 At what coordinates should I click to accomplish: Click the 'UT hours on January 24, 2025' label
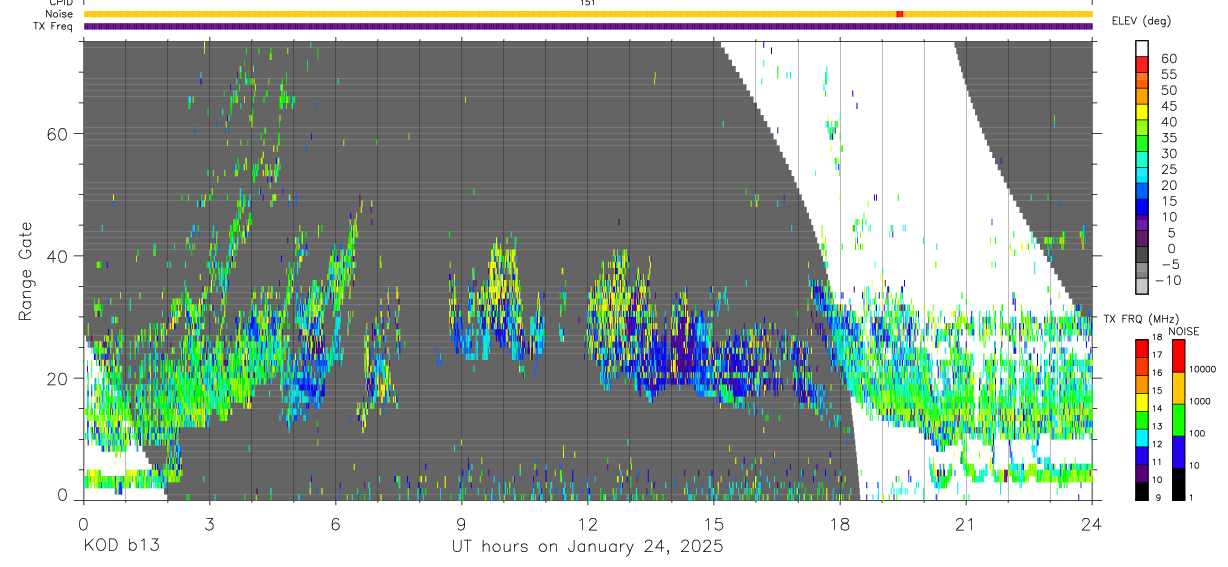[x=587, y=547]
